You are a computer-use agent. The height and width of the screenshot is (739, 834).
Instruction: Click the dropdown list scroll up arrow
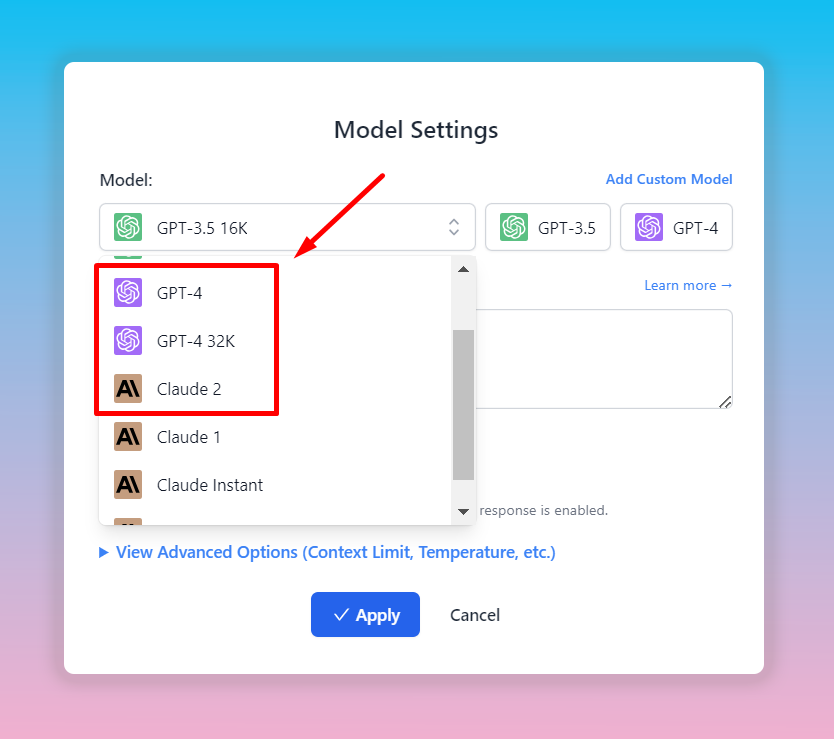[463, 269]
